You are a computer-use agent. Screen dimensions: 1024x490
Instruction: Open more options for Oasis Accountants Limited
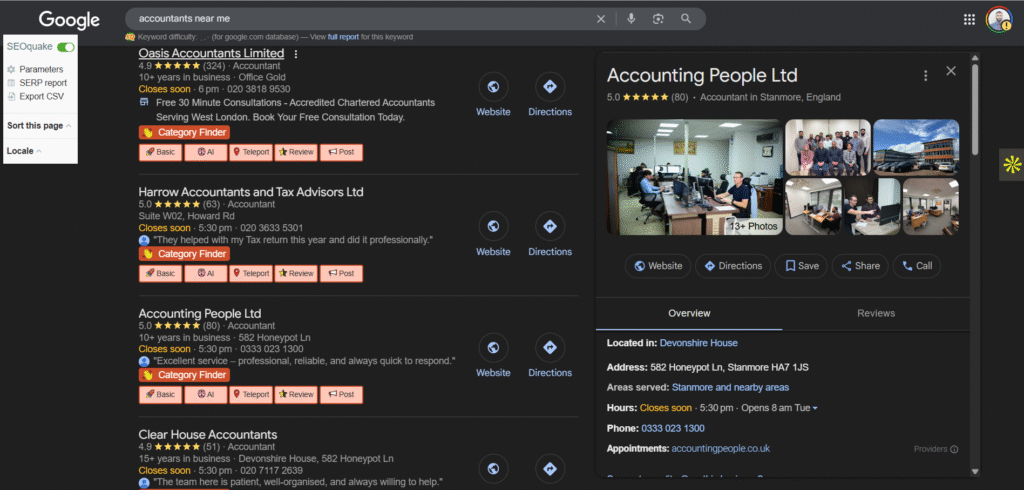(x=296, y=54)
